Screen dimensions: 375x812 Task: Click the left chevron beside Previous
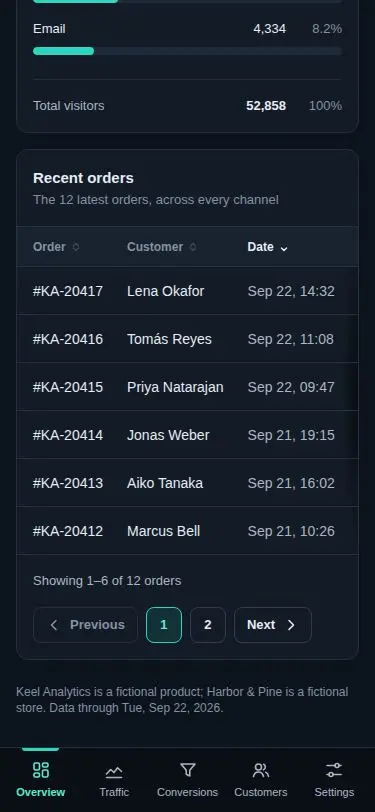pos(54,625)
